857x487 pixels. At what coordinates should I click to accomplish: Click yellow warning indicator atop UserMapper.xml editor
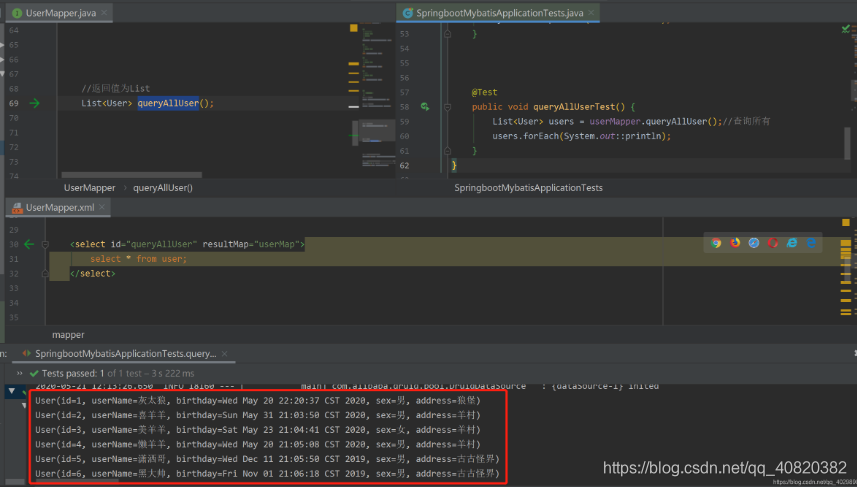click(846, 222)
